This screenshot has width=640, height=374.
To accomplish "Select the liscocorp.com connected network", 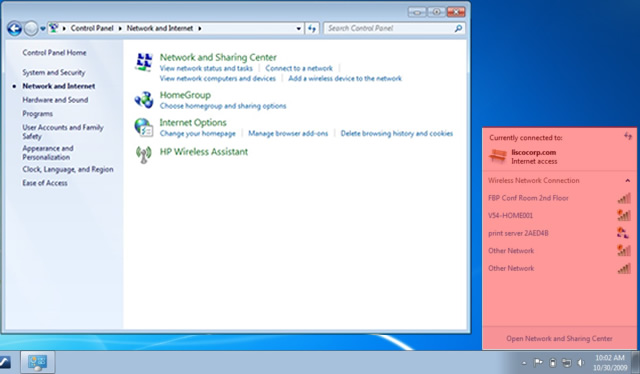I will pyautogui.click(x=559, y=156).
